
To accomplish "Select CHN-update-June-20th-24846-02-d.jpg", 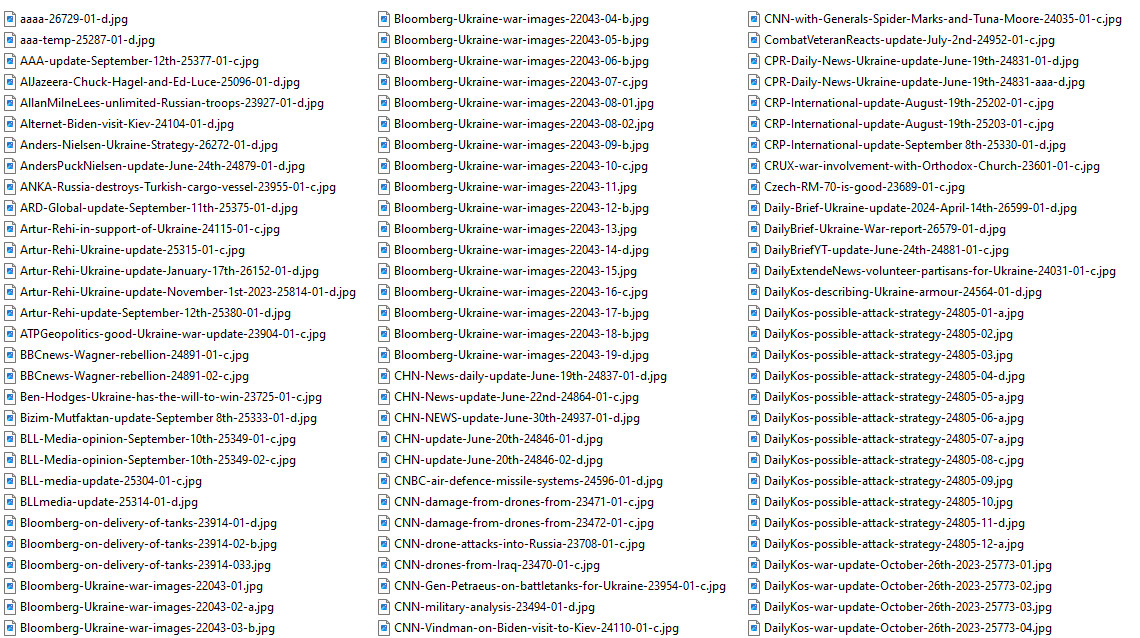I will [x=498, y=461].
